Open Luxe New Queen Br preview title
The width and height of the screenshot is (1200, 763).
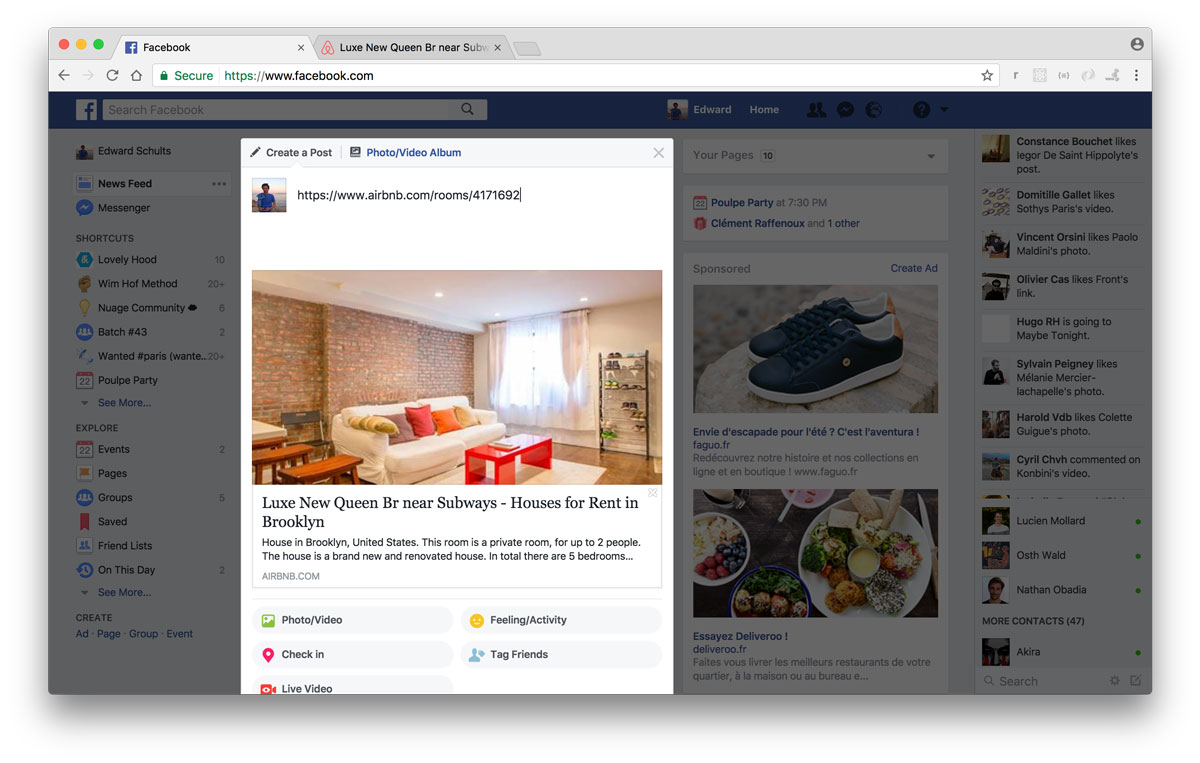(450, 512)
